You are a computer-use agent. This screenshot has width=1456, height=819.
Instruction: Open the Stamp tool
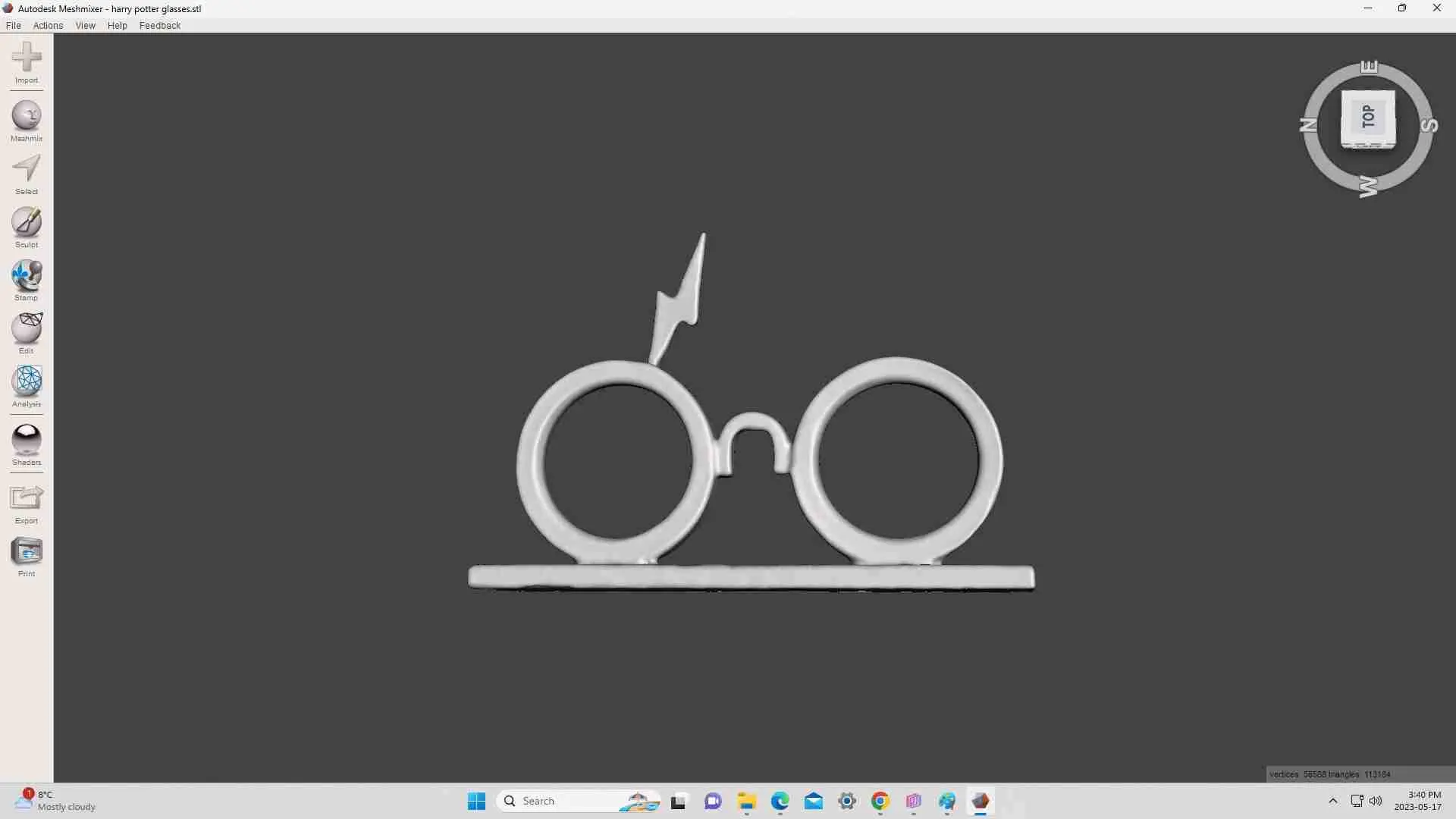click(27, 280)
